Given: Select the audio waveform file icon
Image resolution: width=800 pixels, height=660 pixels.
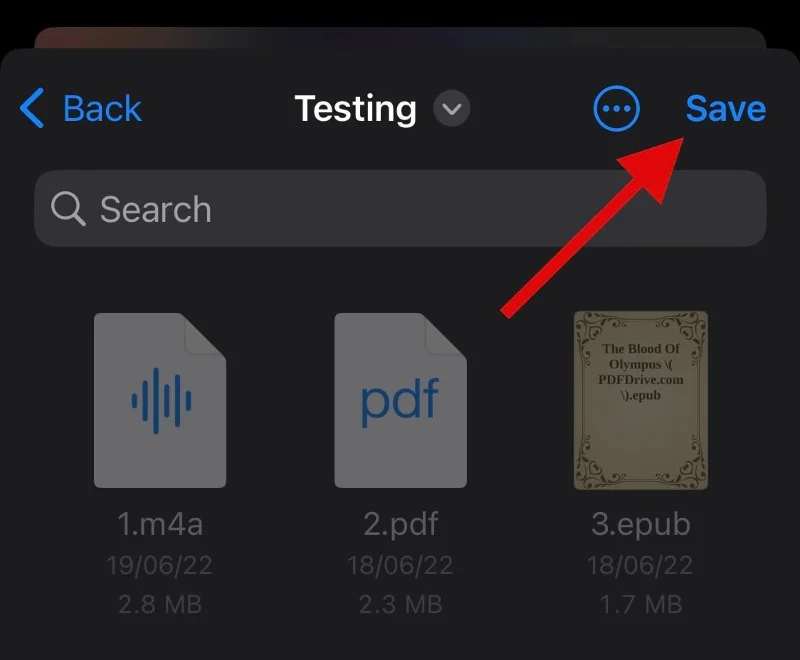Looking at the screenshot, I should click(160, 400).
